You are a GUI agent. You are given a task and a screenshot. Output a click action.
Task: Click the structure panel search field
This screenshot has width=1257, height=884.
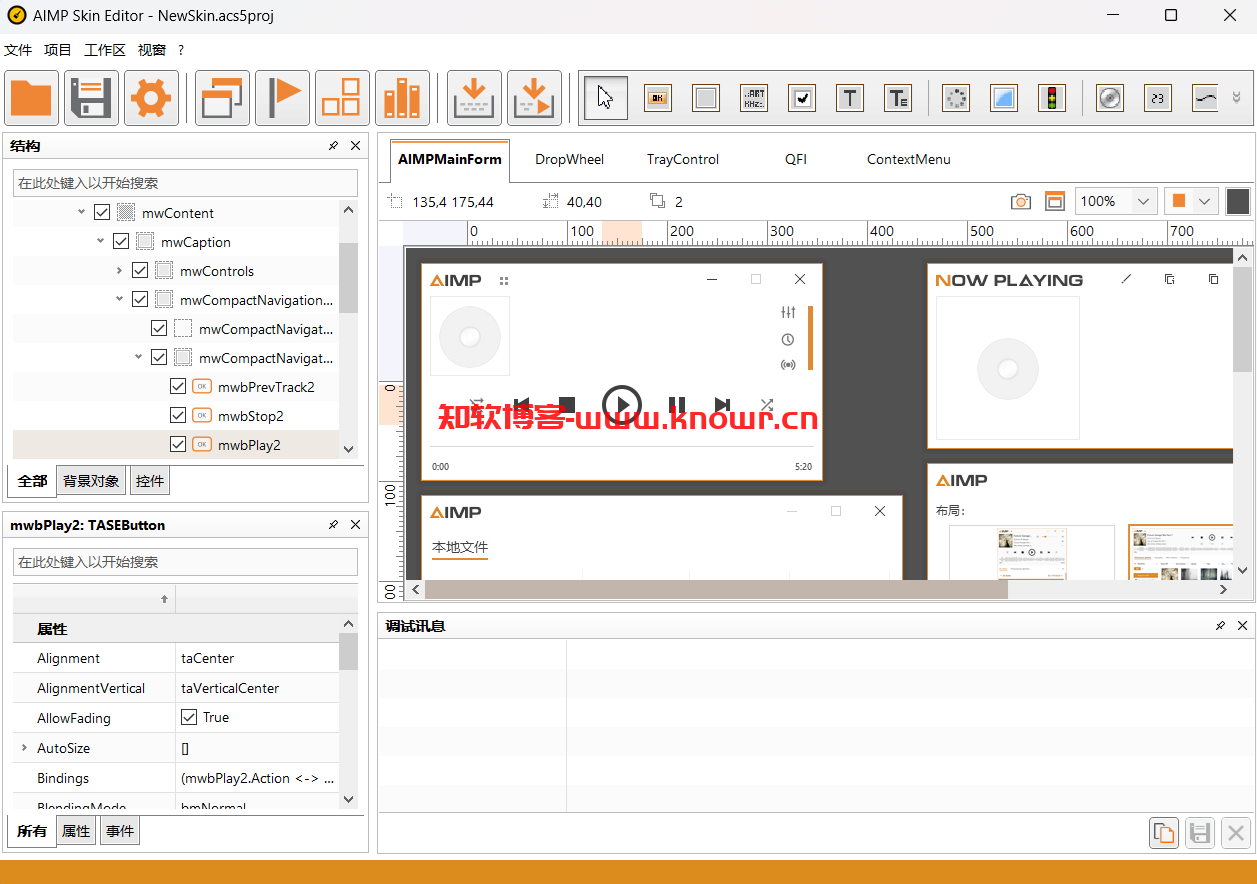(185, 183)
